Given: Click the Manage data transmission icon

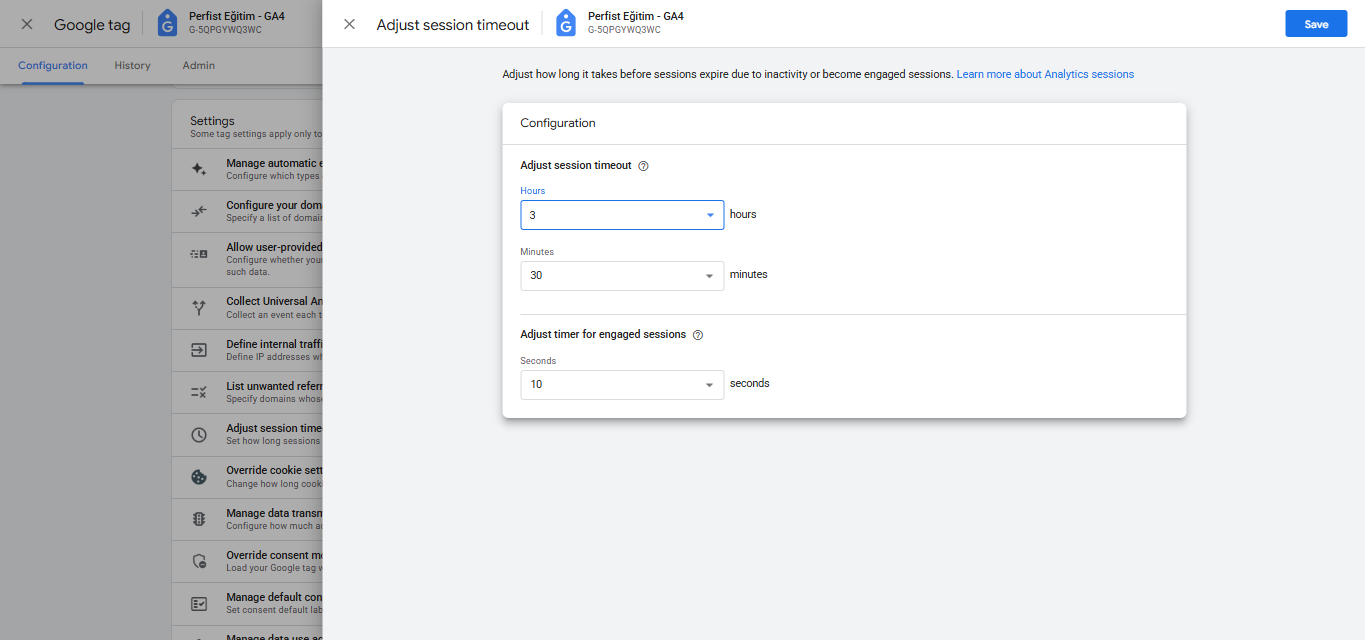Looking at the screenshot, I should coord(199,519).
